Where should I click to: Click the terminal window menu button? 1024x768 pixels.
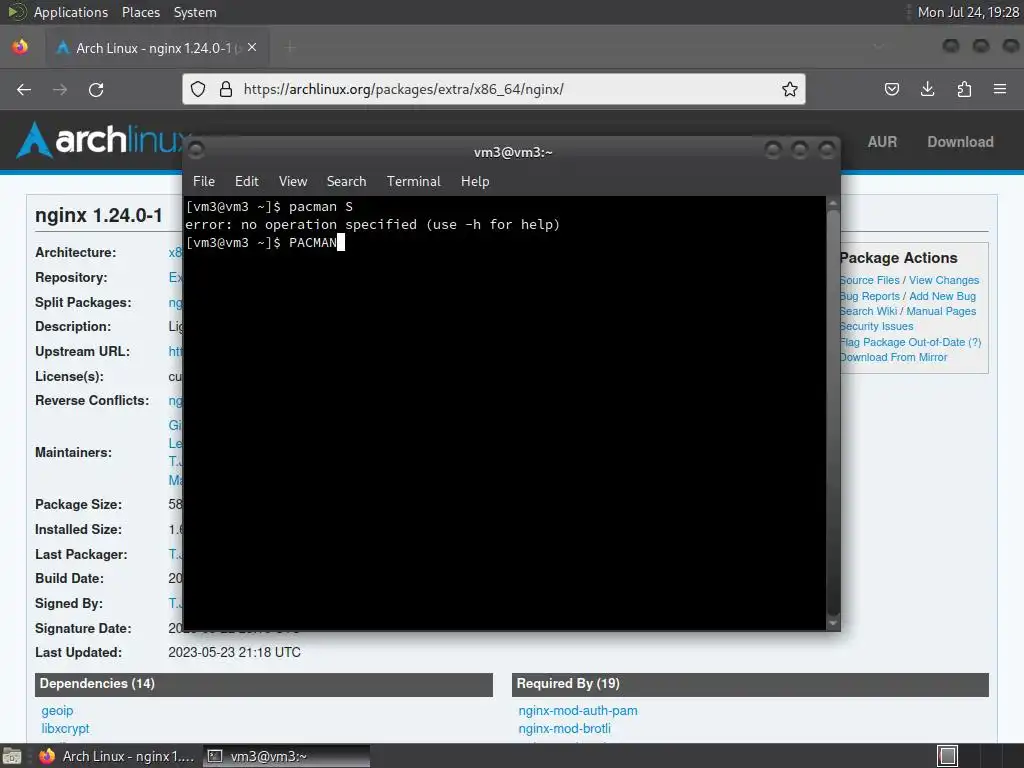tap(196, 151)
